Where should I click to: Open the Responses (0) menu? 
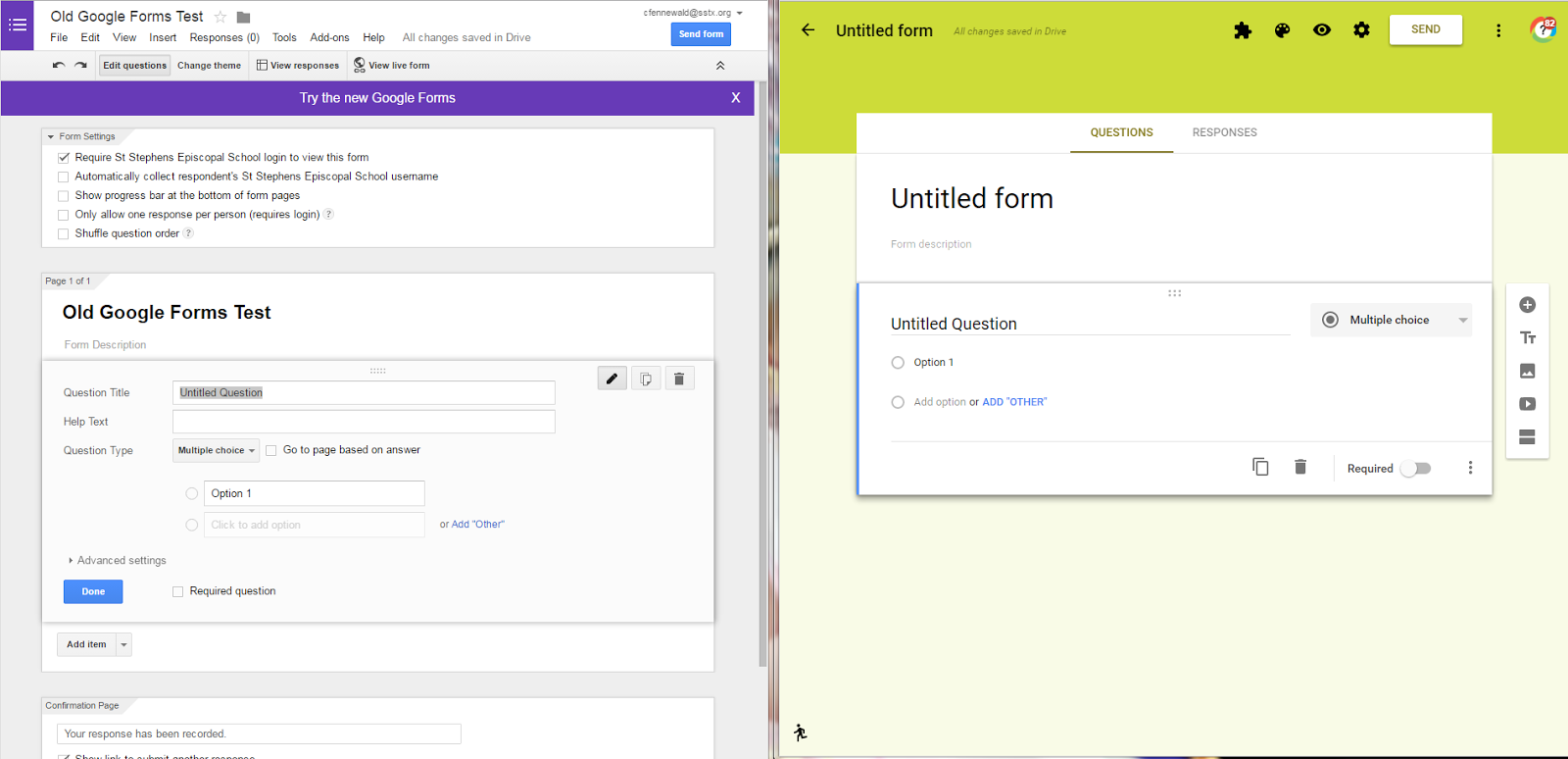(224, 37)
